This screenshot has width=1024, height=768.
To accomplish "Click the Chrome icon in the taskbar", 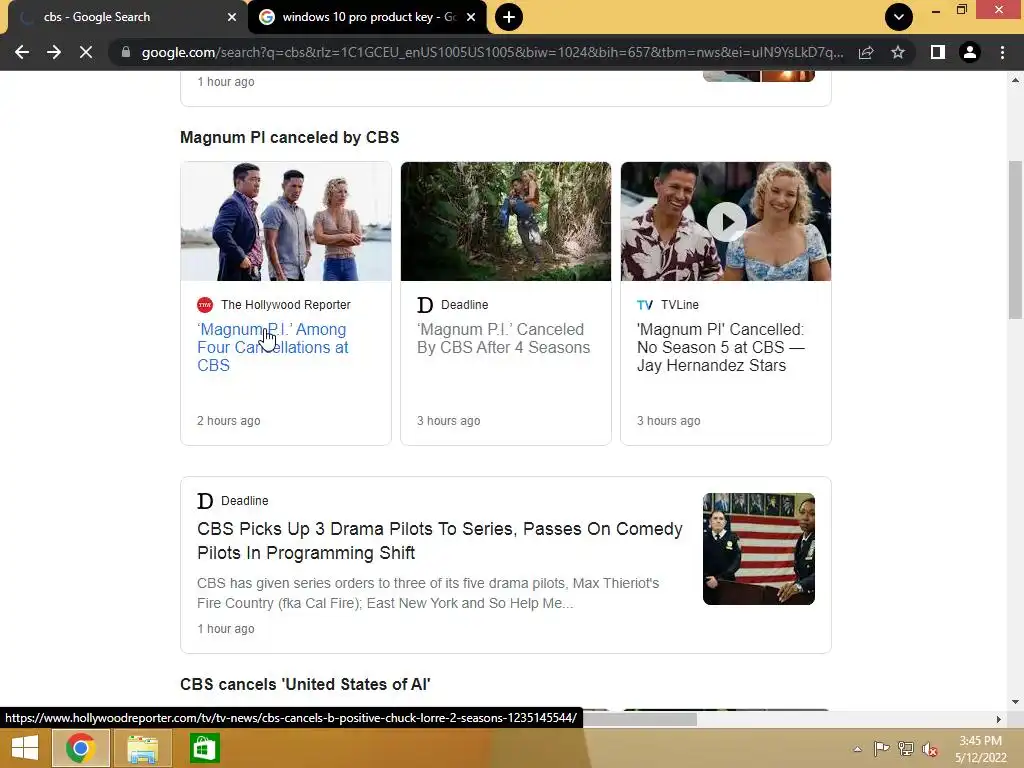I will 80,748.
